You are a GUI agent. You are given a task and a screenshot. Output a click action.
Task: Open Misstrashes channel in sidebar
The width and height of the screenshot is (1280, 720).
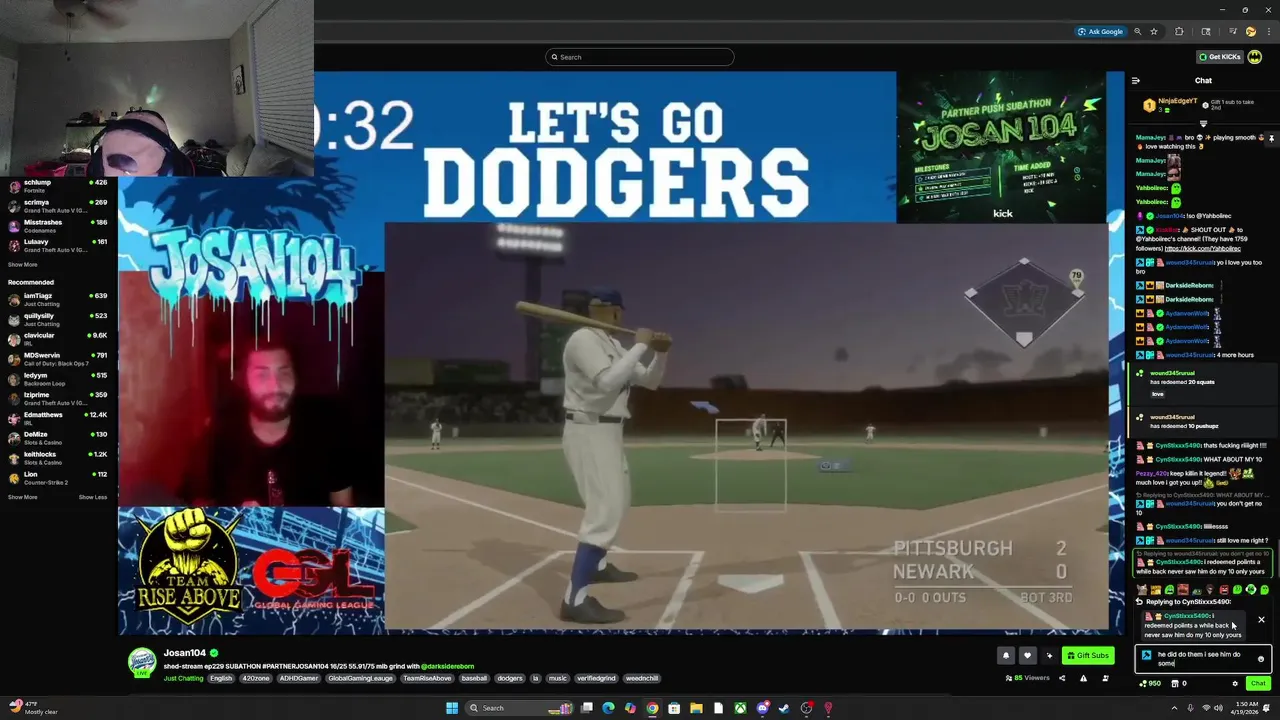click(59, 226)
